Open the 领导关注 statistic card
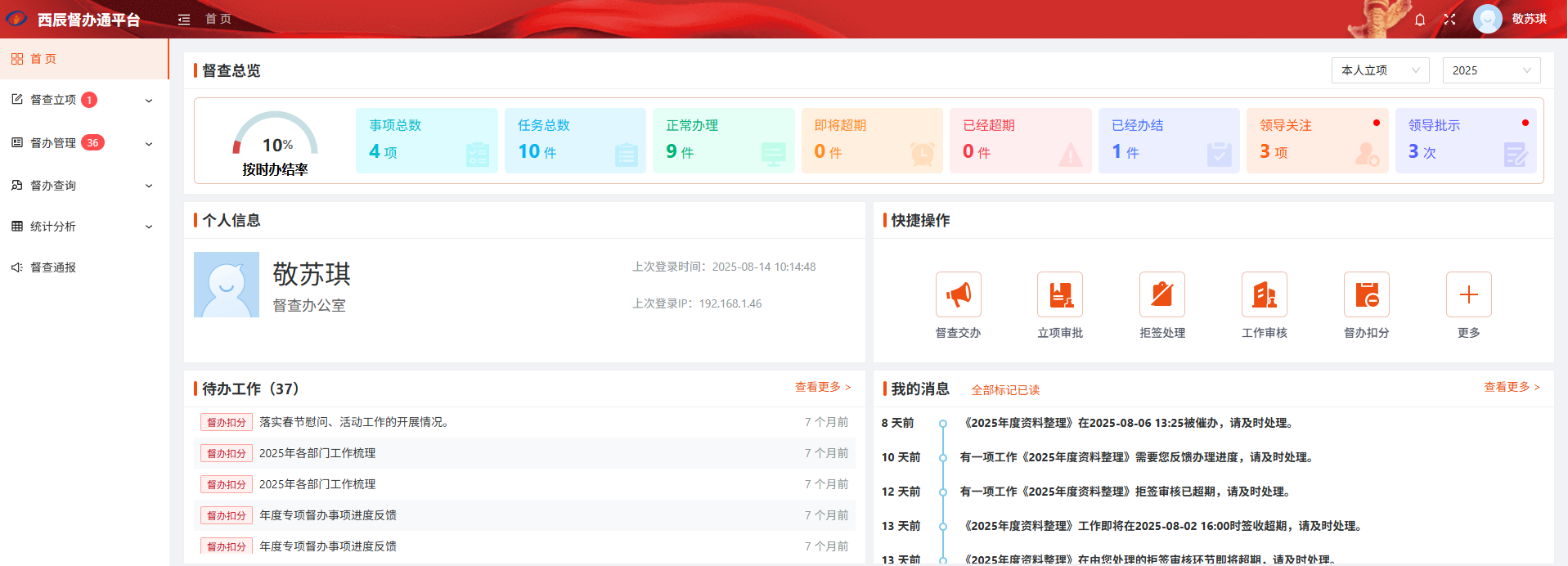The height and width of the screenshot is (566, 1568). point(1317,140)
